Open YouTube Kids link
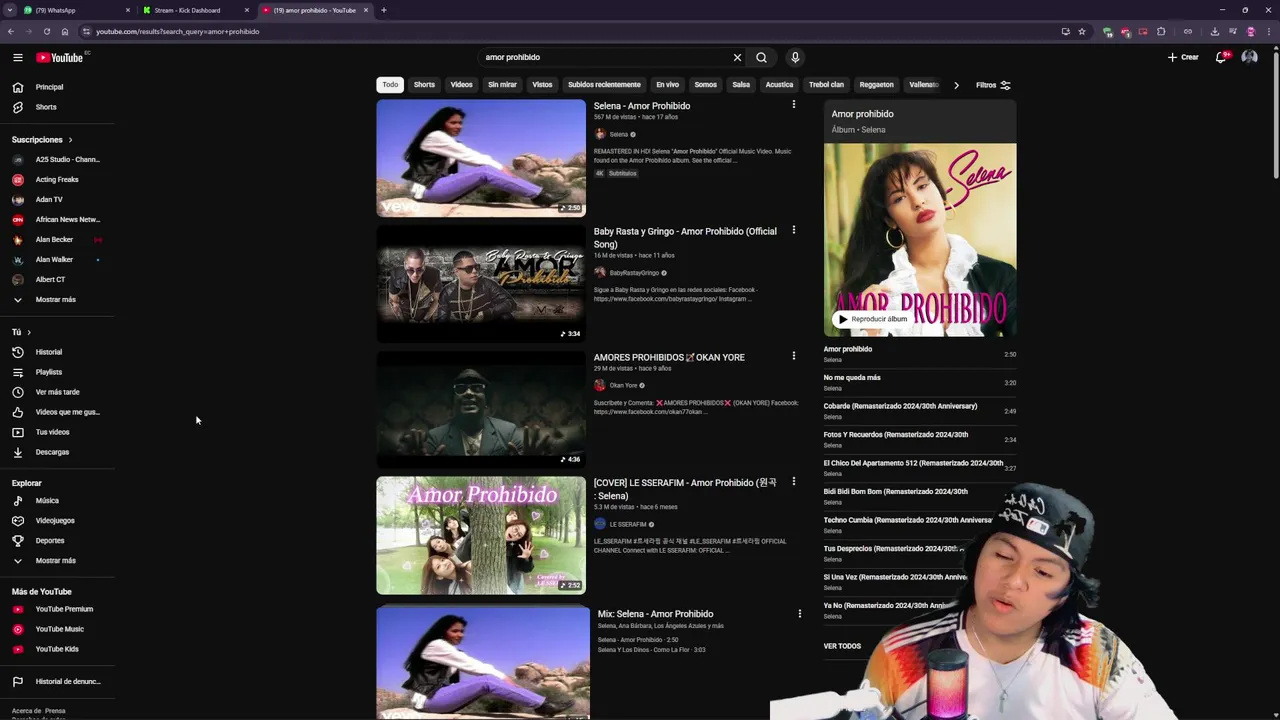 point(57,649)
